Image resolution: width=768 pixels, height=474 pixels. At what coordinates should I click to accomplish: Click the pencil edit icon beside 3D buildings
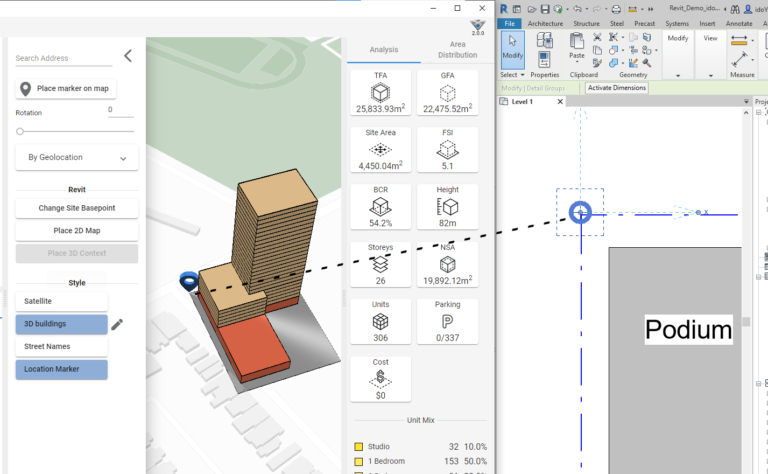click(117, 324)
